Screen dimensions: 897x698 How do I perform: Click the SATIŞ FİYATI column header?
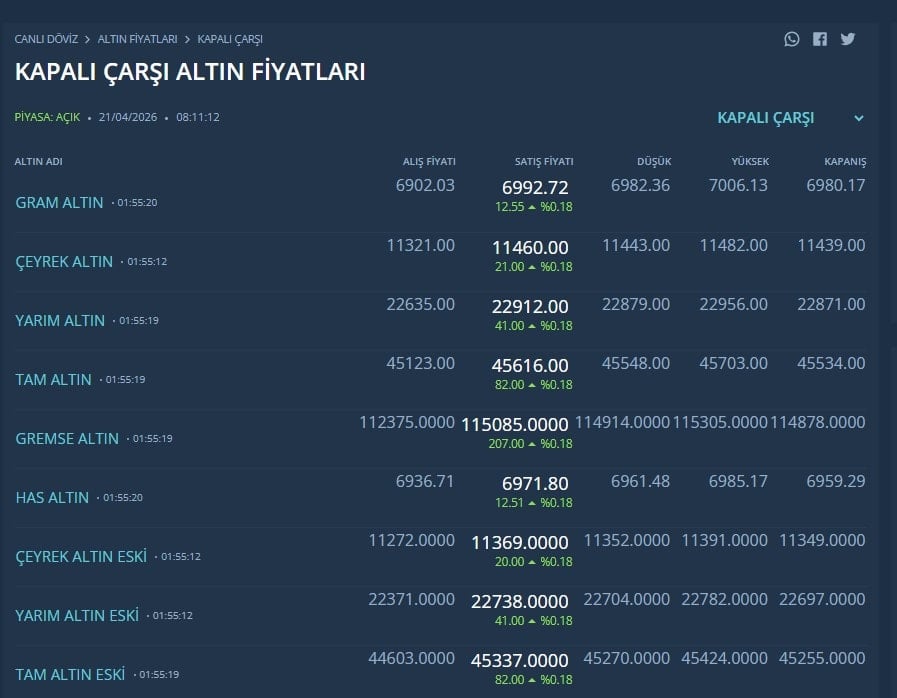544,161
